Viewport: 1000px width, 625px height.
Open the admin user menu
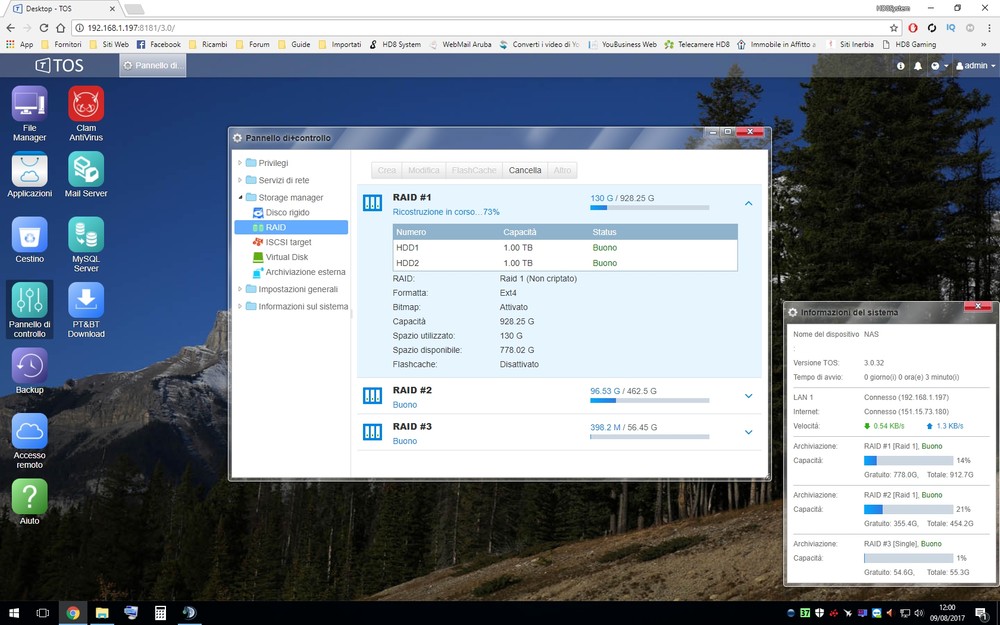point(973,66)
